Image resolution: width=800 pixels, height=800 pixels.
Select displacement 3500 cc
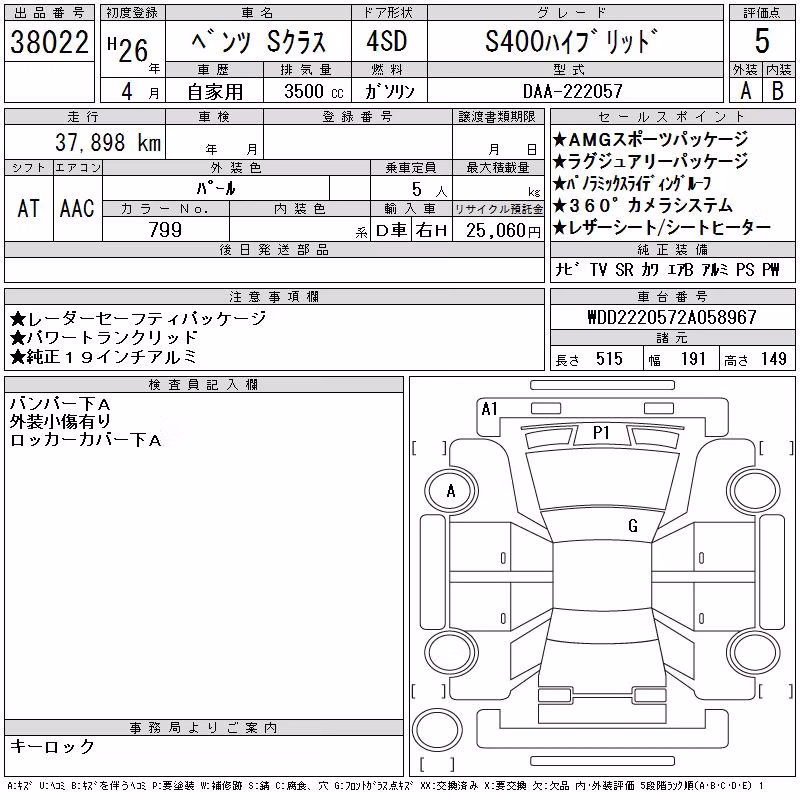coord(314,91)
